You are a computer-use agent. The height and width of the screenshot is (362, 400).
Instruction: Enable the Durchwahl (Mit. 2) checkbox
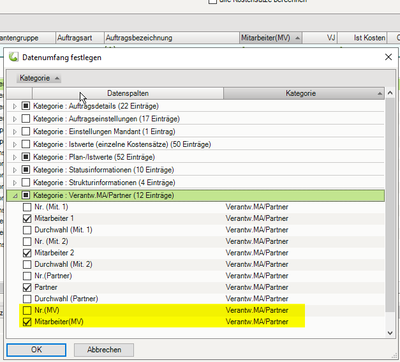tap(27, 264)
